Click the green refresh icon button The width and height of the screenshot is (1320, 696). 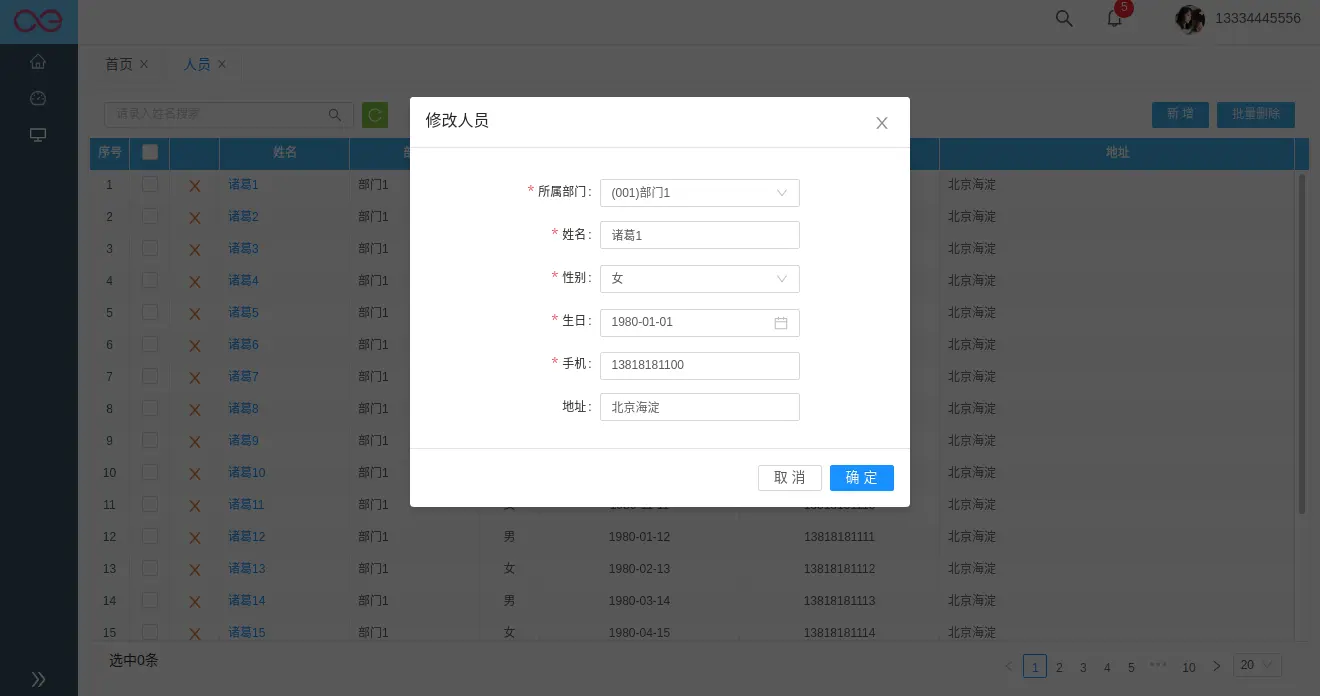[375, 115]
